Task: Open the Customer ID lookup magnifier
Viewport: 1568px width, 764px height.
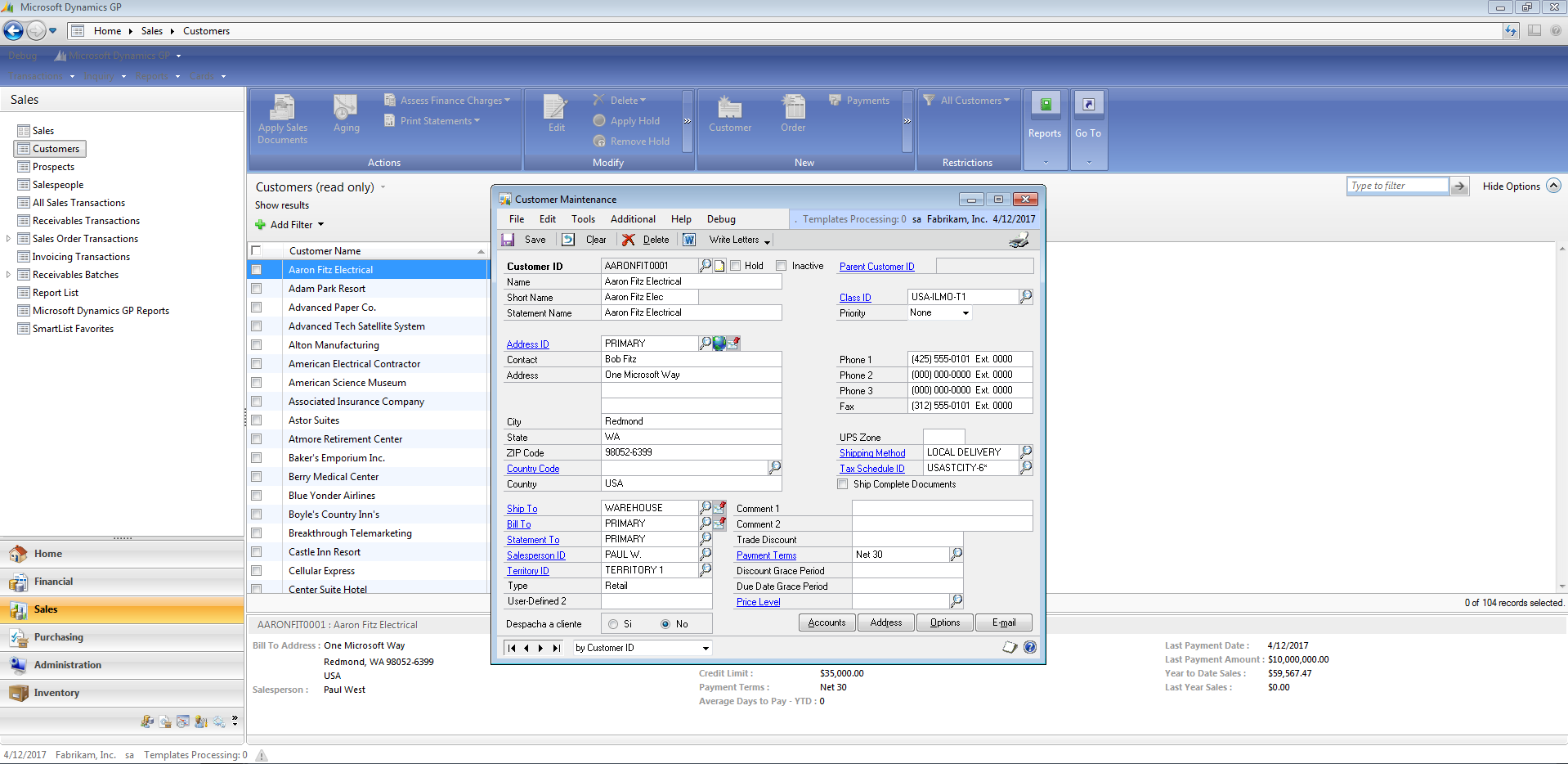Action: (706, 266)
